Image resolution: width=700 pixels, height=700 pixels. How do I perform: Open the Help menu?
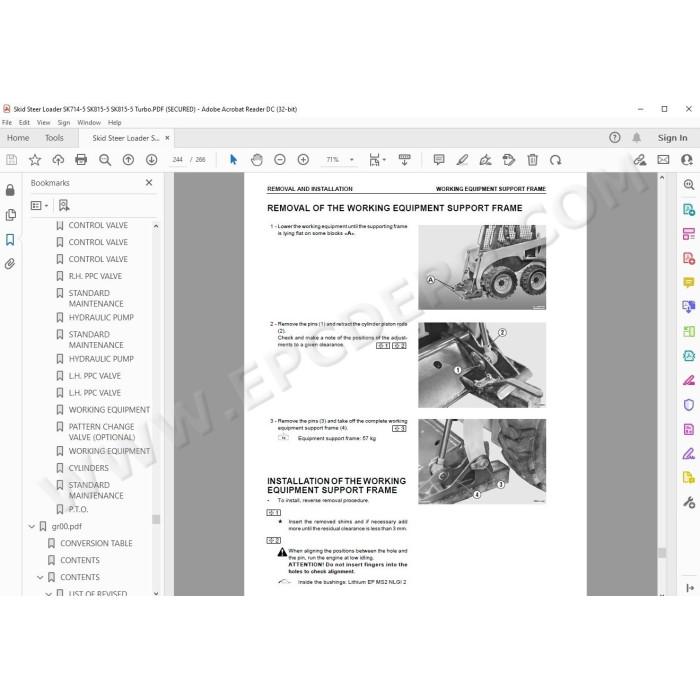coord(115,122)
